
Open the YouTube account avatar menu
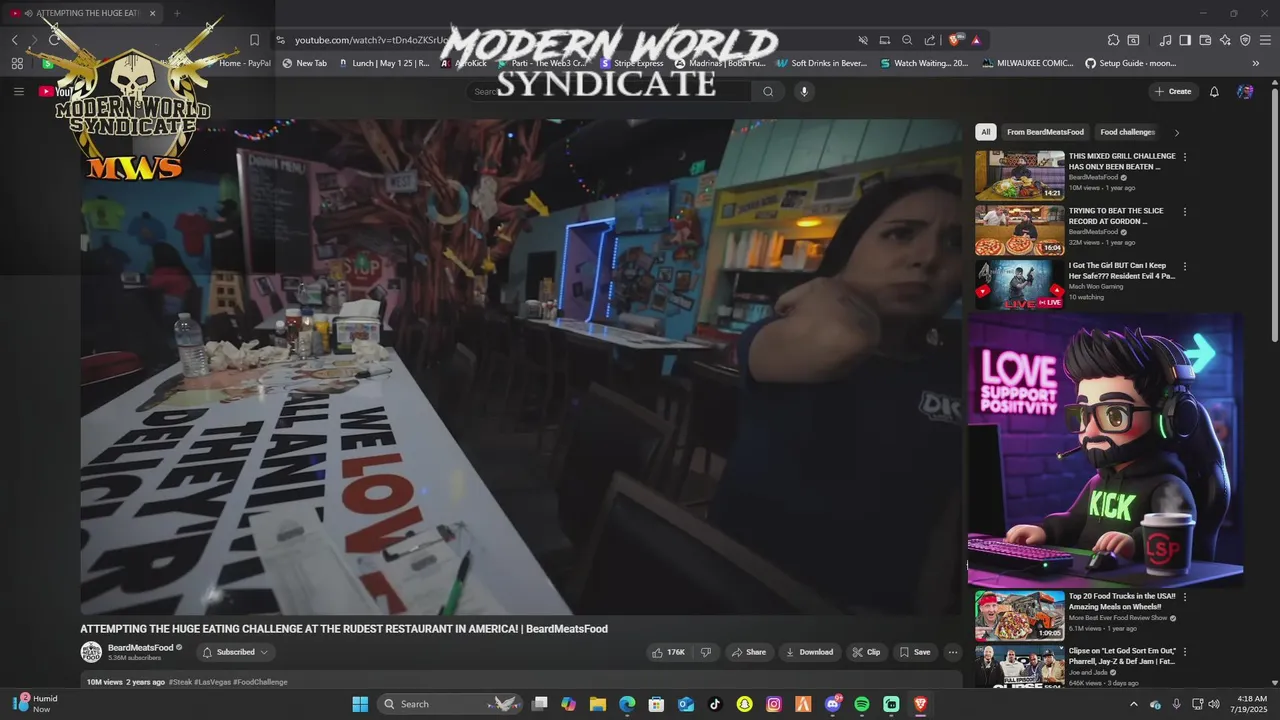point(1245,91)
